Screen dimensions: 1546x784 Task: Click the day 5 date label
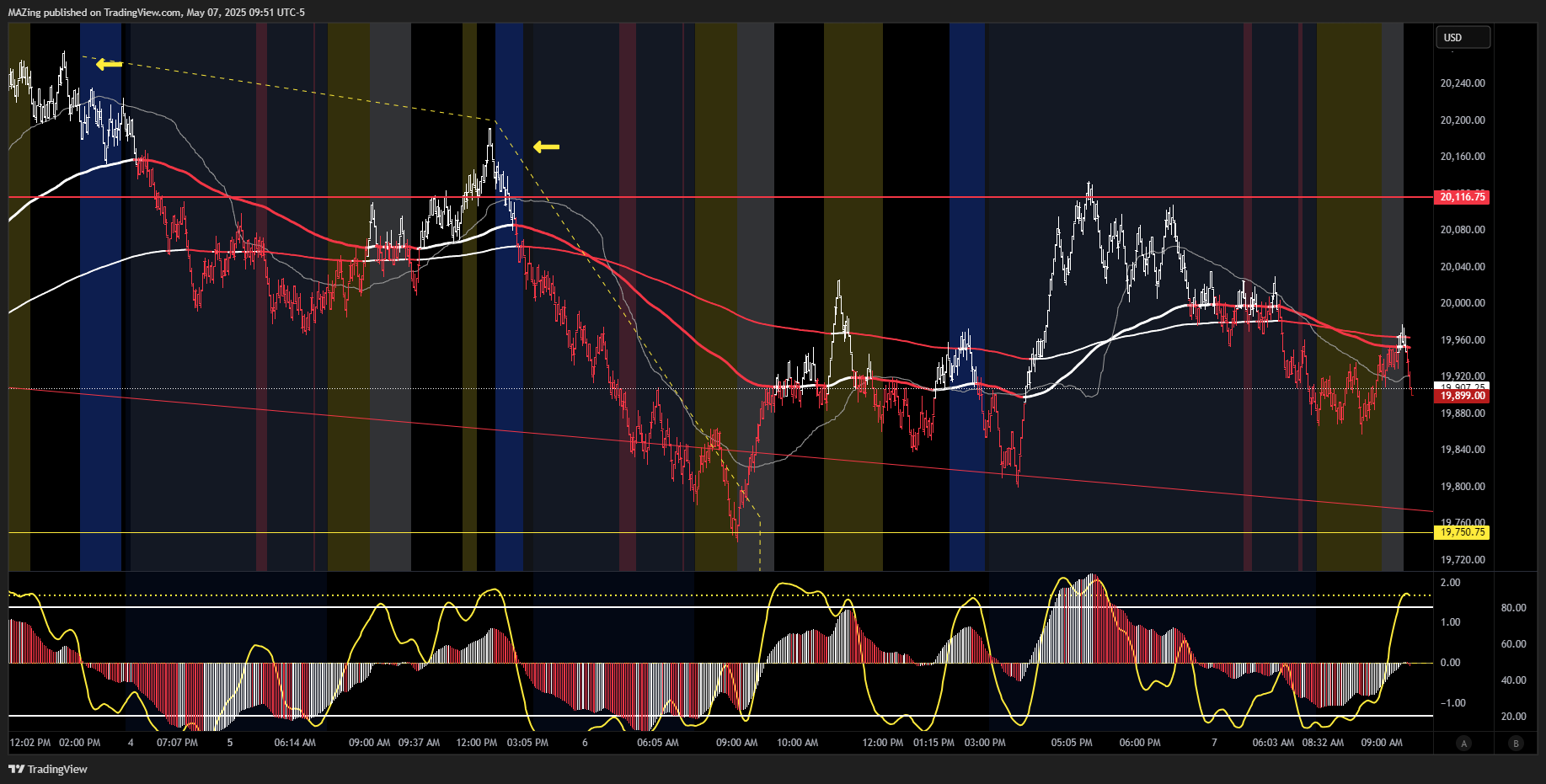230,743
